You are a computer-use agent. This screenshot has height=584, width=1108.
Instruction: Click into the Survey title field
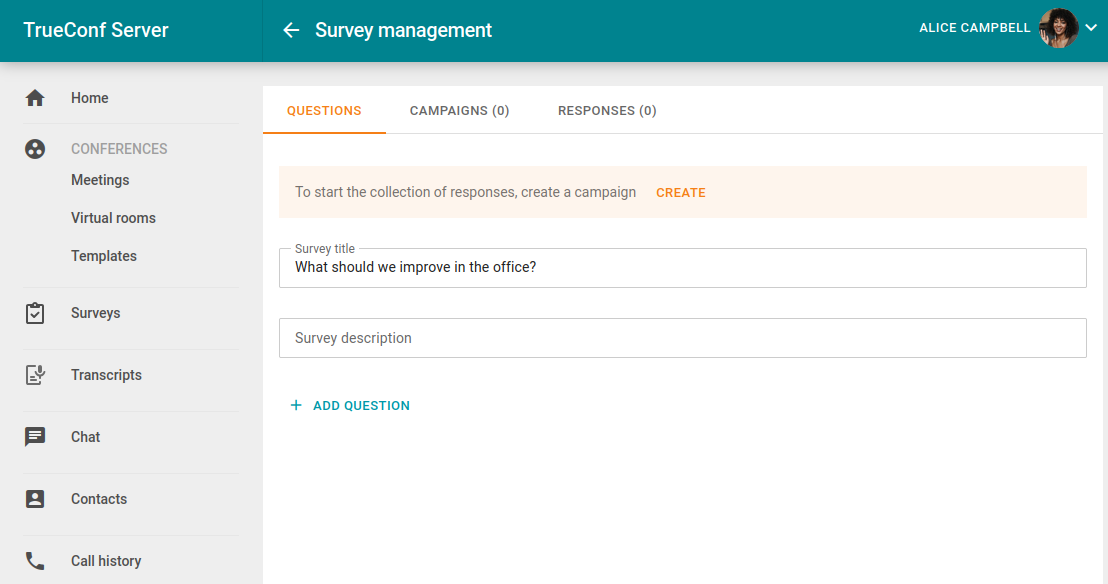point(682,268)
